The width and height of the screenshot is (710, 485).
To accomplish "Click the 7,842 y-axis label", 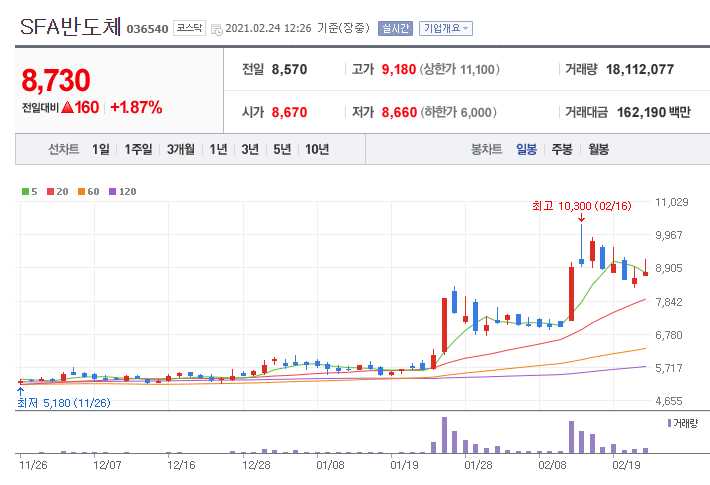I will (668, 302).
